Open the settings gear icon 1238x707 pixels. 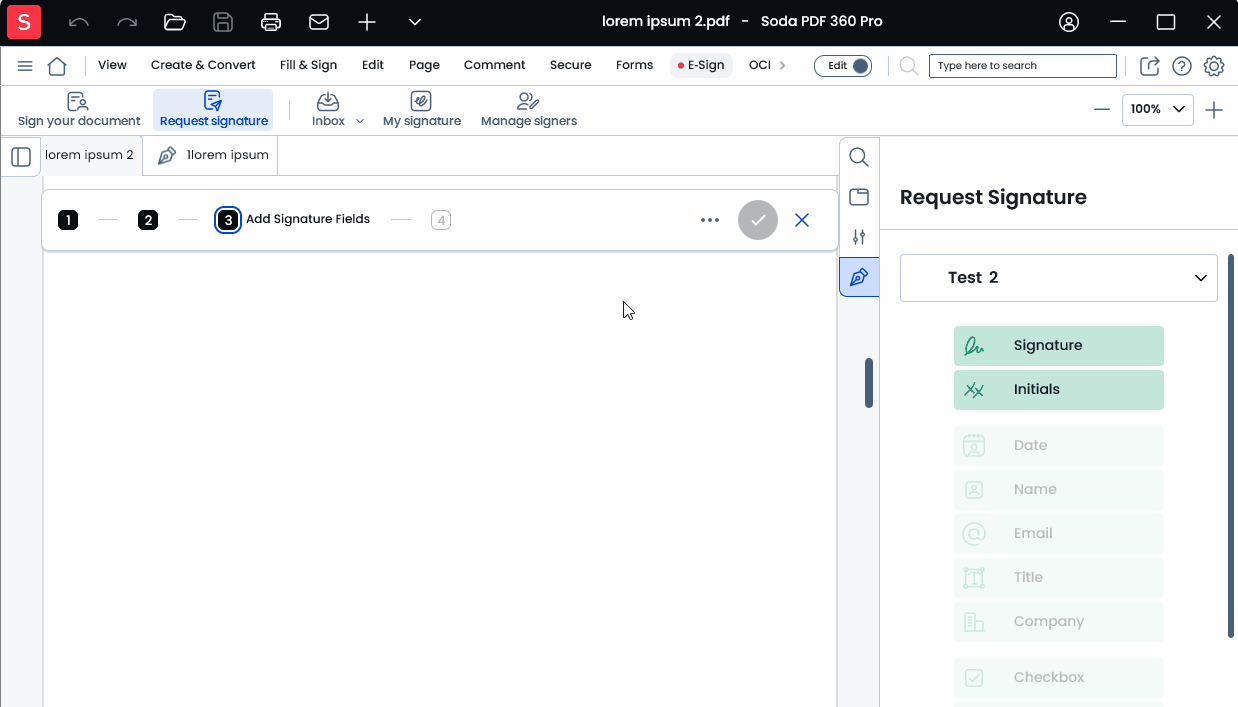point(1214,66)
